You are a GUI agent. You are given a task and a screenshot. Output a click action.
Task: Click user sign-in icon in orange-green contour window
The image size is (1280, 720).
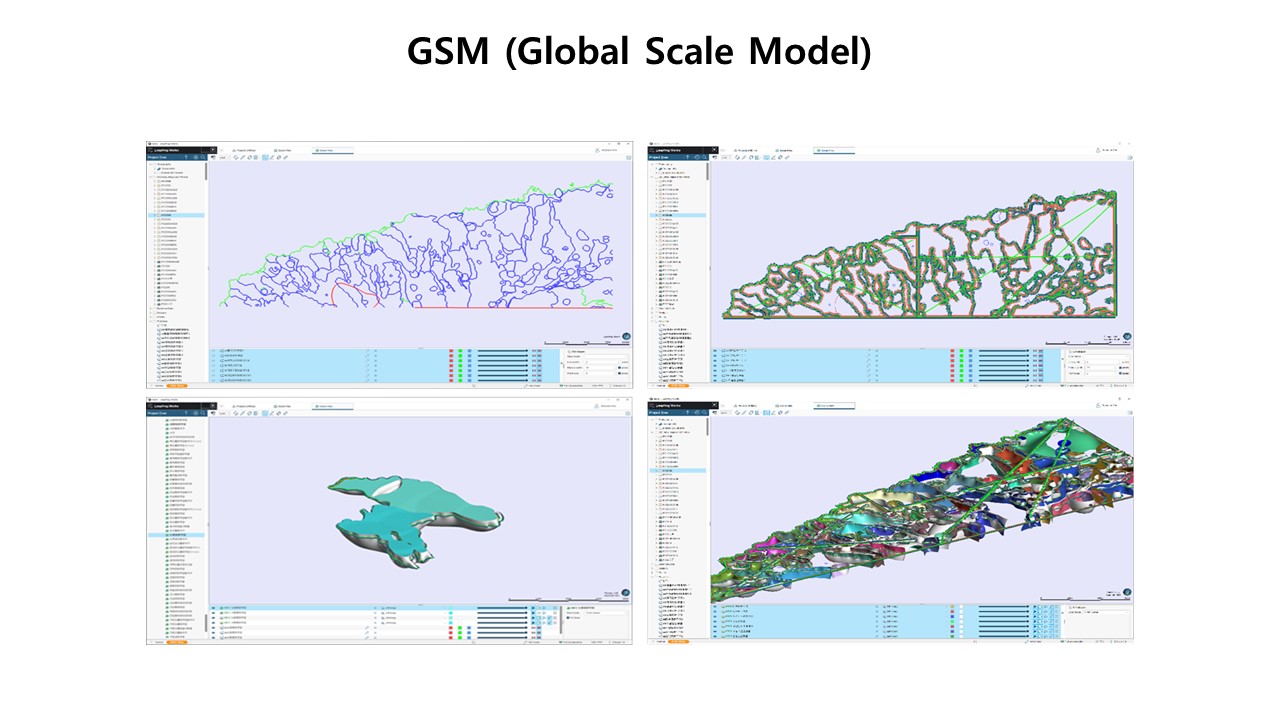pyautogui.click(x=1098, y=150)
